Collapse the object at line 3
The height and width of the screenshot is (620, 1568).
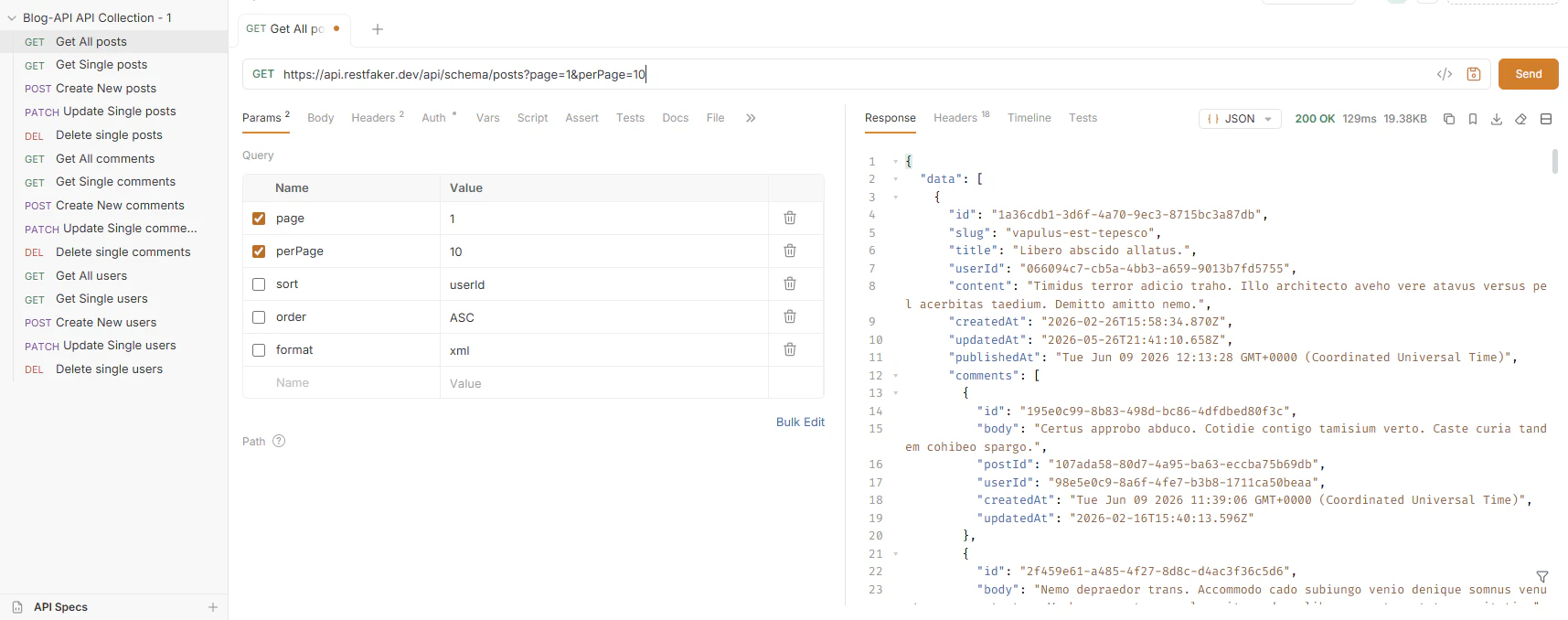tap(895, 198)
